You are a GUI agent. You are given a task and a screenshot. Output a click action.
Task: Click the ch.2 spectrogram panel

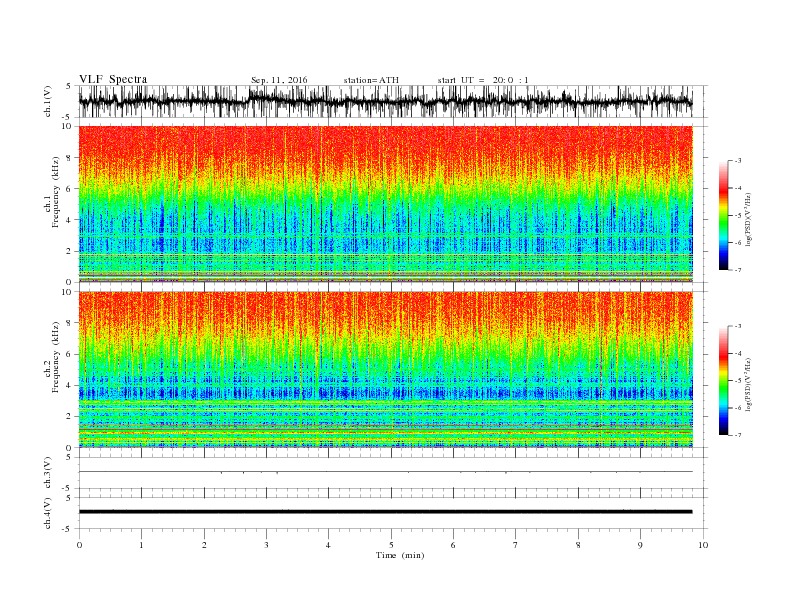tap(385, 370)
